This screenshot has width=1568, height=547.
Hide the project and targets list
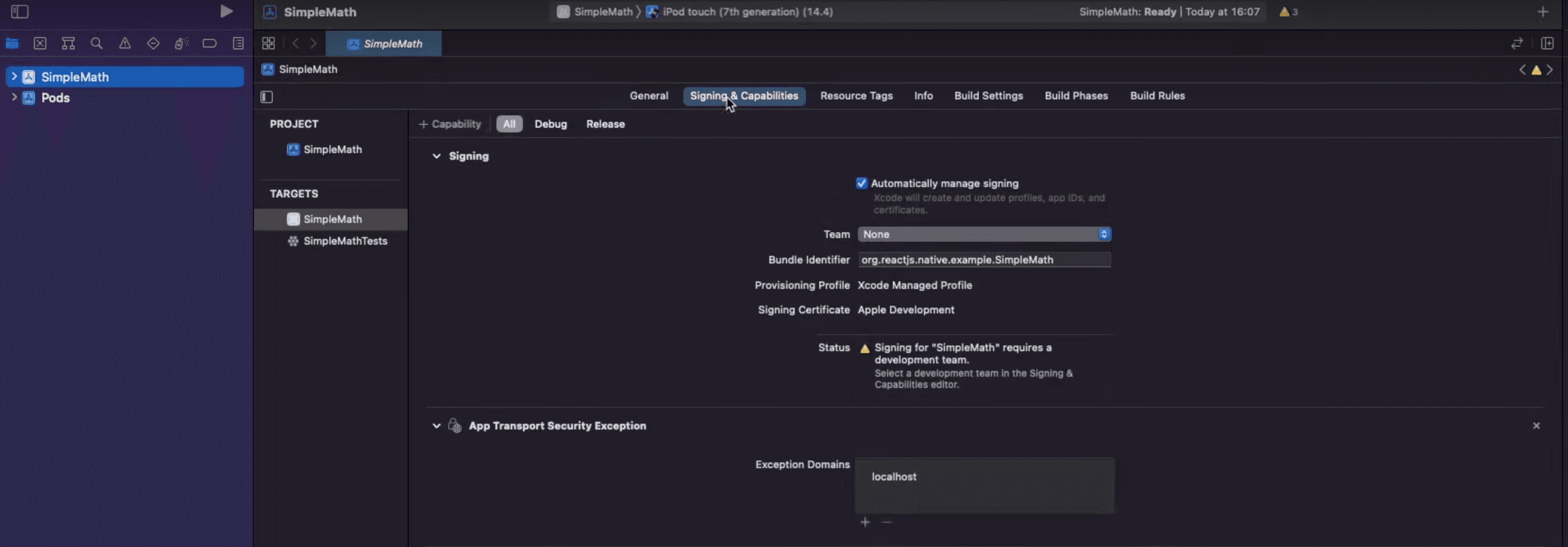pos(267,97)
